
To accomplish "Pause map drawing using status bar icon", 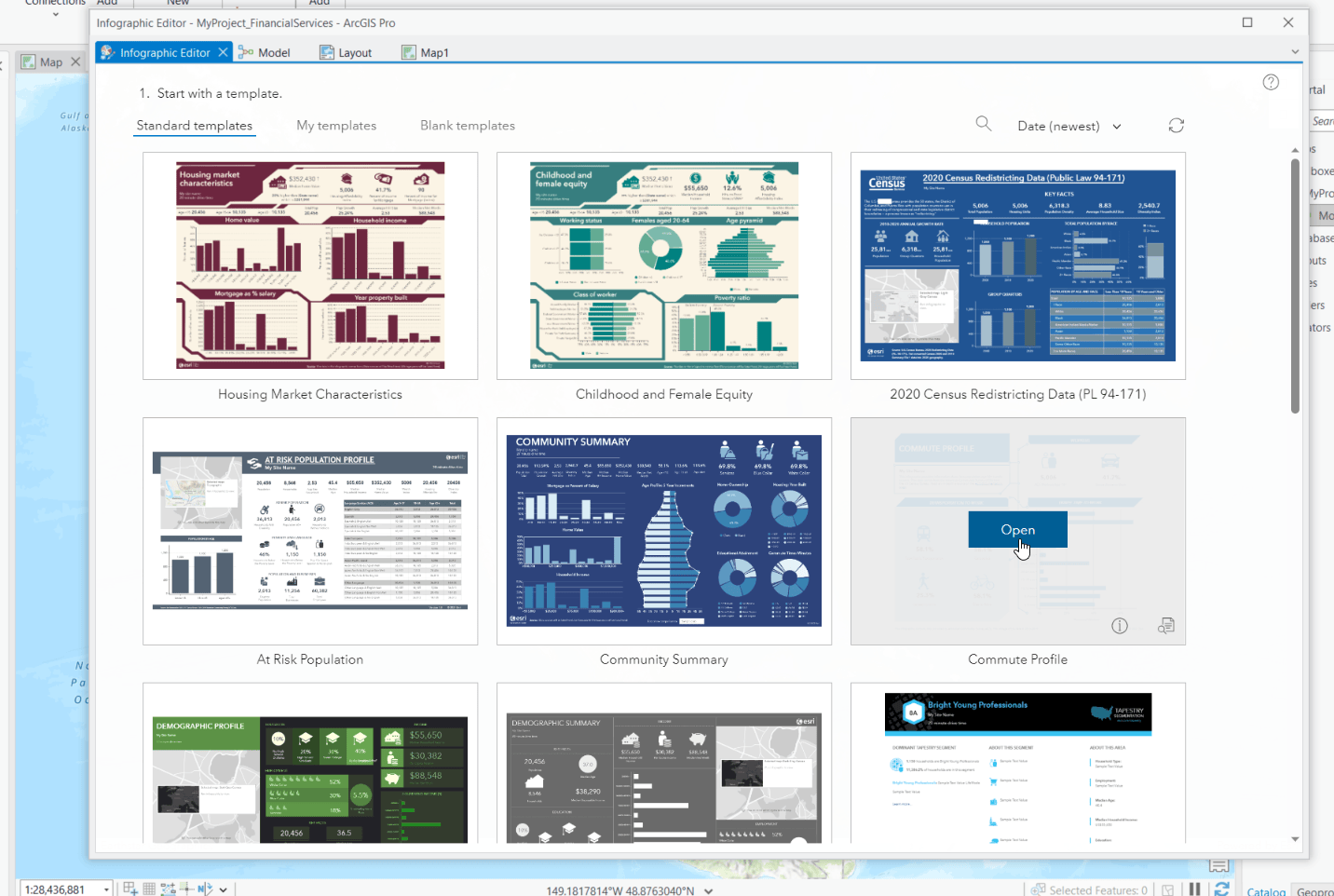I will pos(1194,889).
